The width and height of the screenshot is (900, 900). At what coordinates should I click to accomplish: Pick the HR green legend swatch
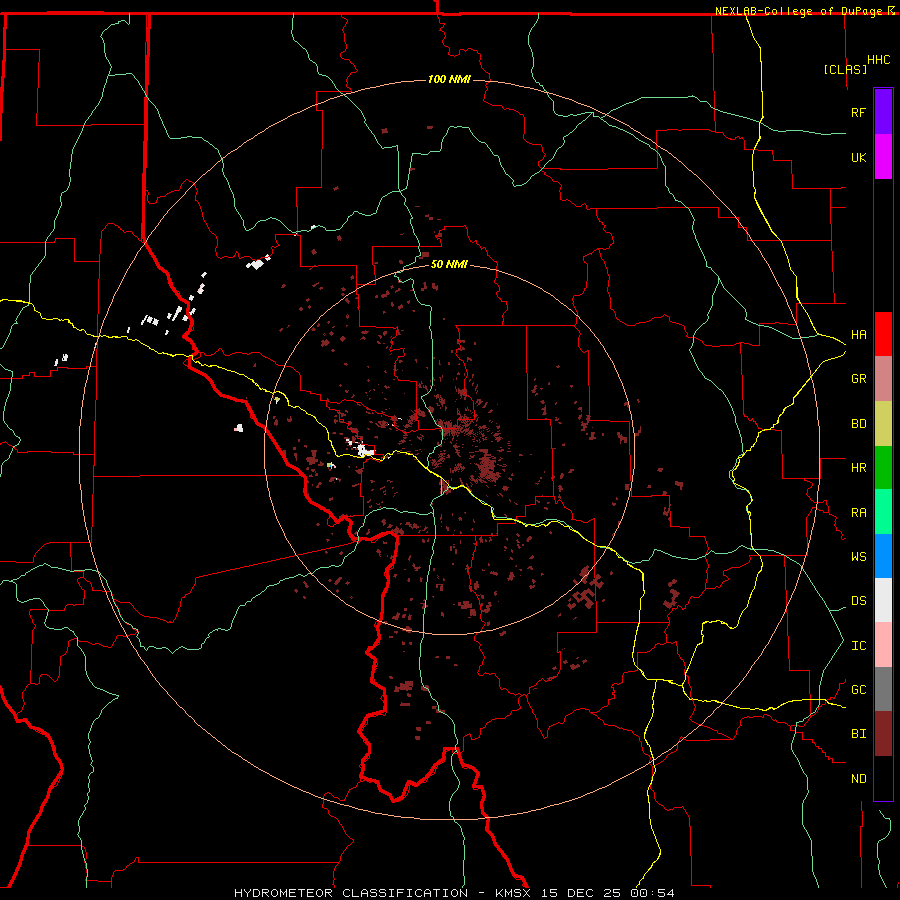click(x=883, y=468)
